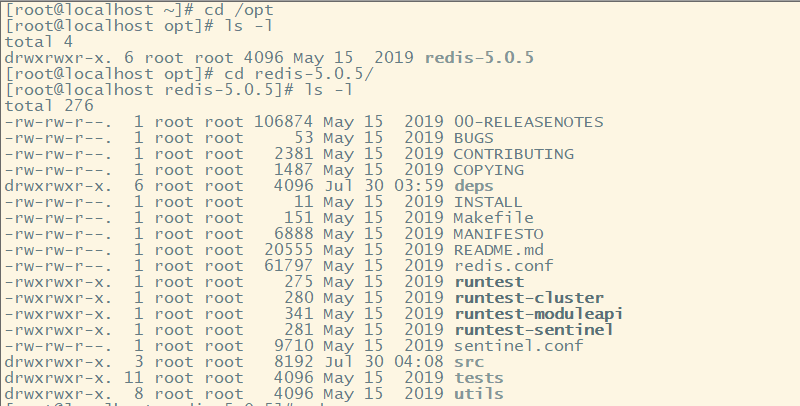This screenshot has height=406, width=800.
Task: Click the file size 61797
Action: [288, 266]
